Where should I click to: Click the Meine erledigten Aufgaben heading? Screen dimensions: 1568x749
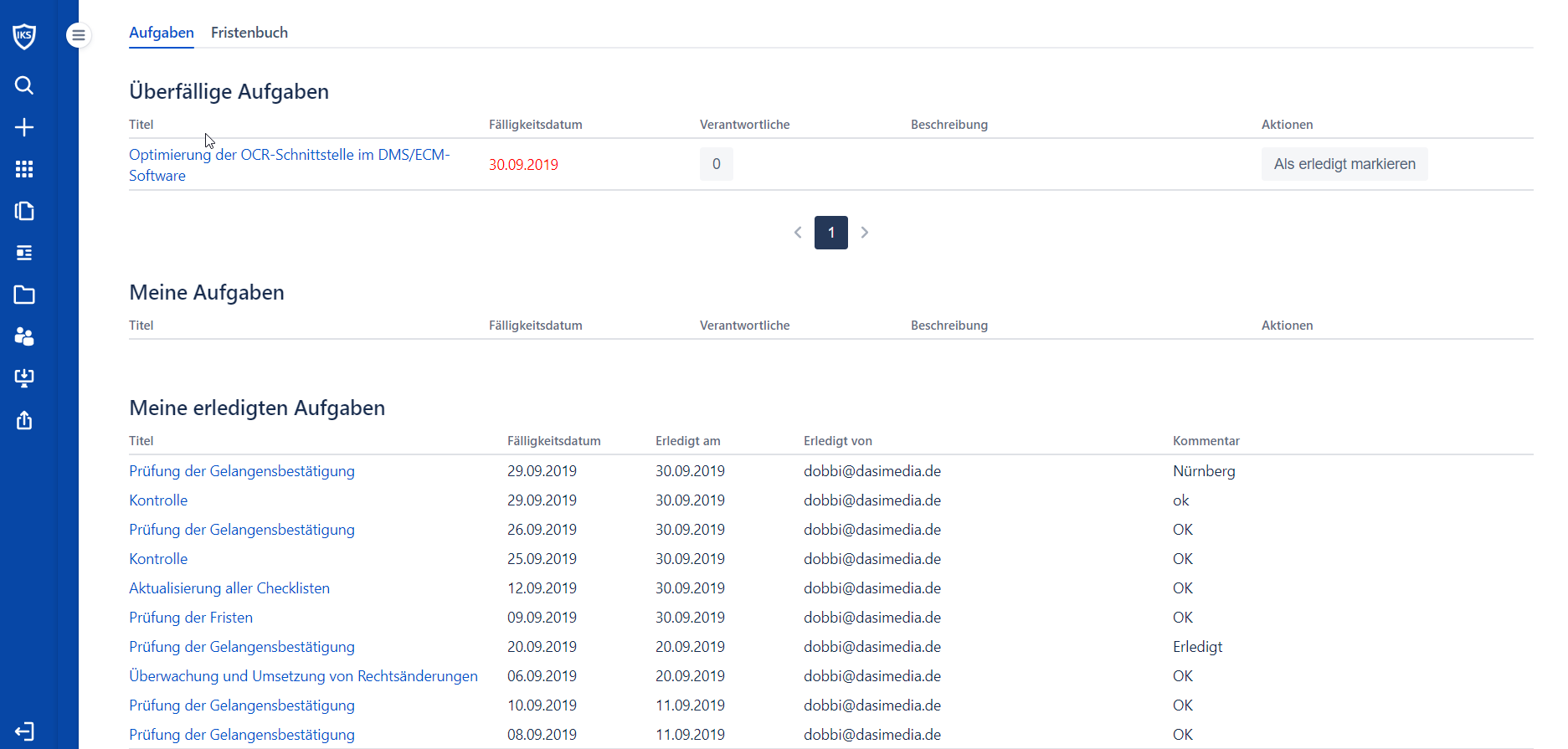257,408
